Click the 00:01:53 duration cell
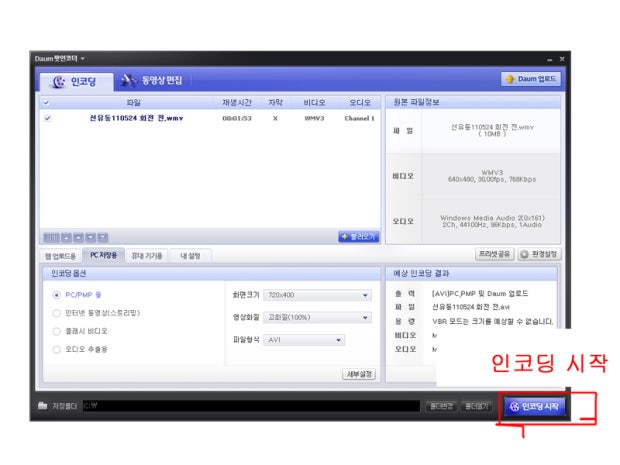 point(236,118)
